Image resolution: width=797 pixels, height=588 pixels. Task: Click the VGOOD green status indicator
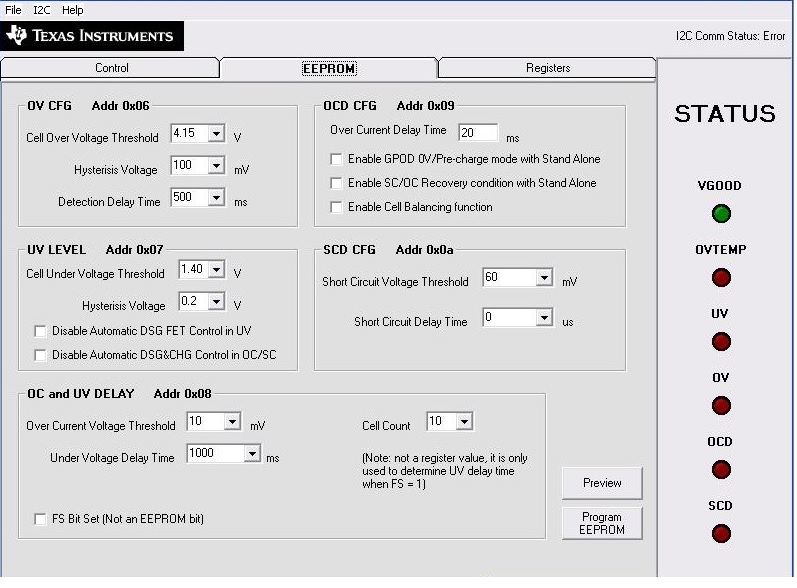point(720,213)
